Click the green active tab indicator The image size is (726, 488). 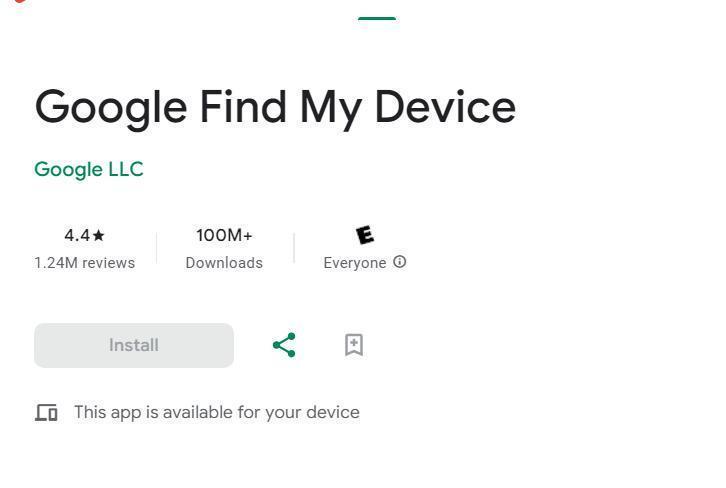(377, 19)
